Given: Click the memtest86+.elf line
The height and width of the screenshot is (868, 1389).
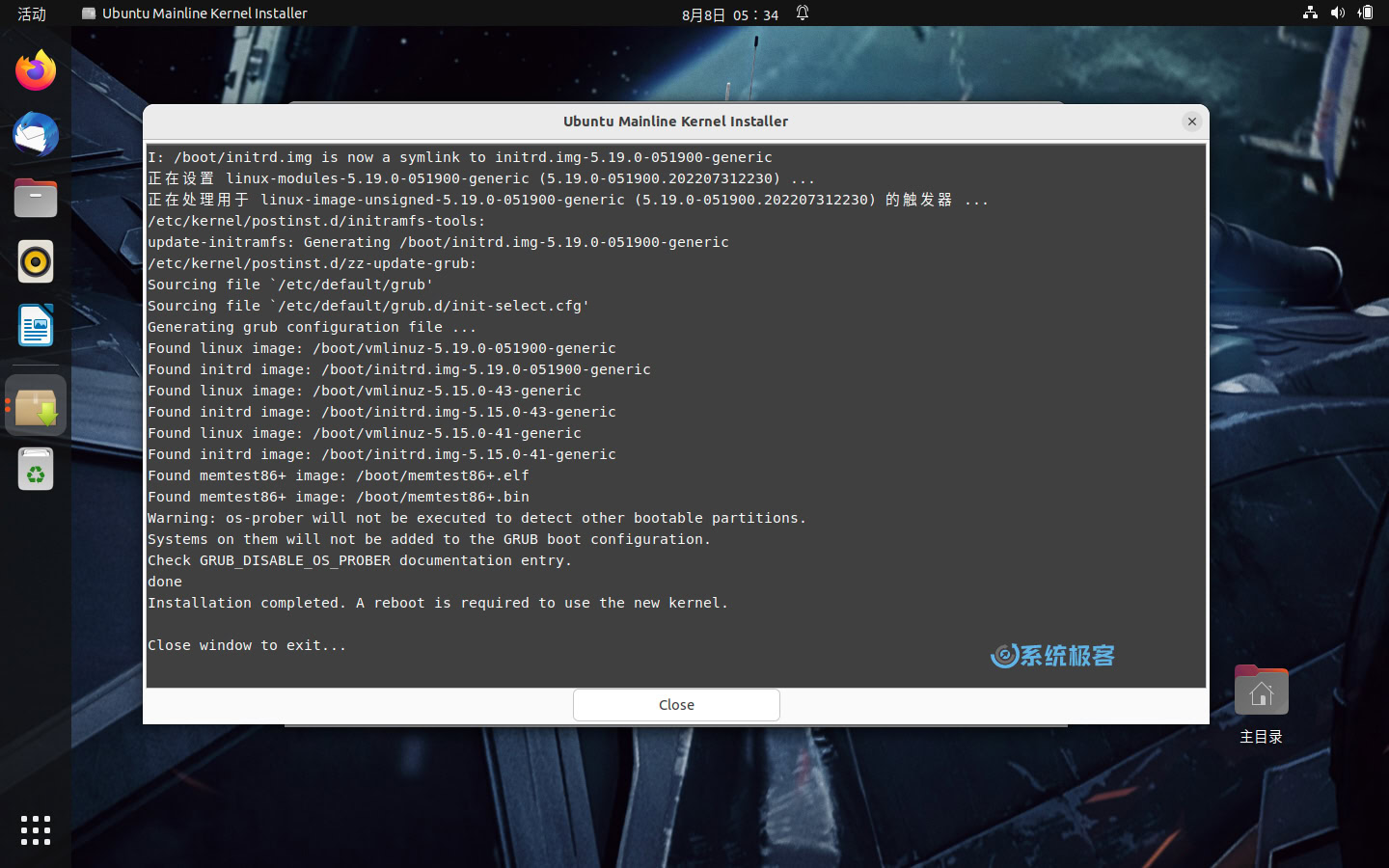Looking at the screenshot, I should point(339,475).
